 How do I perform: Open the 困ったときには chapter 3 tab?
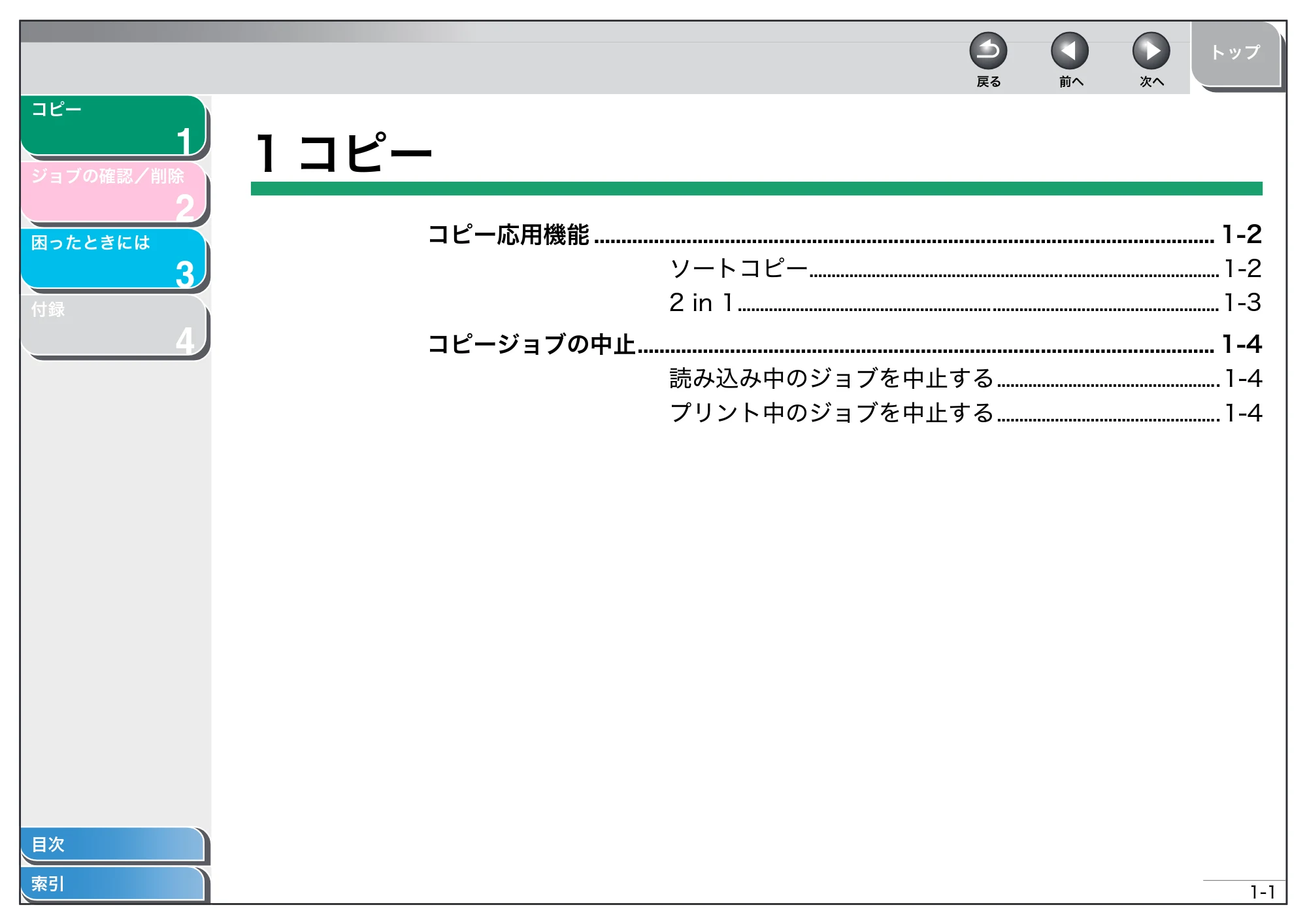[114, 259]
